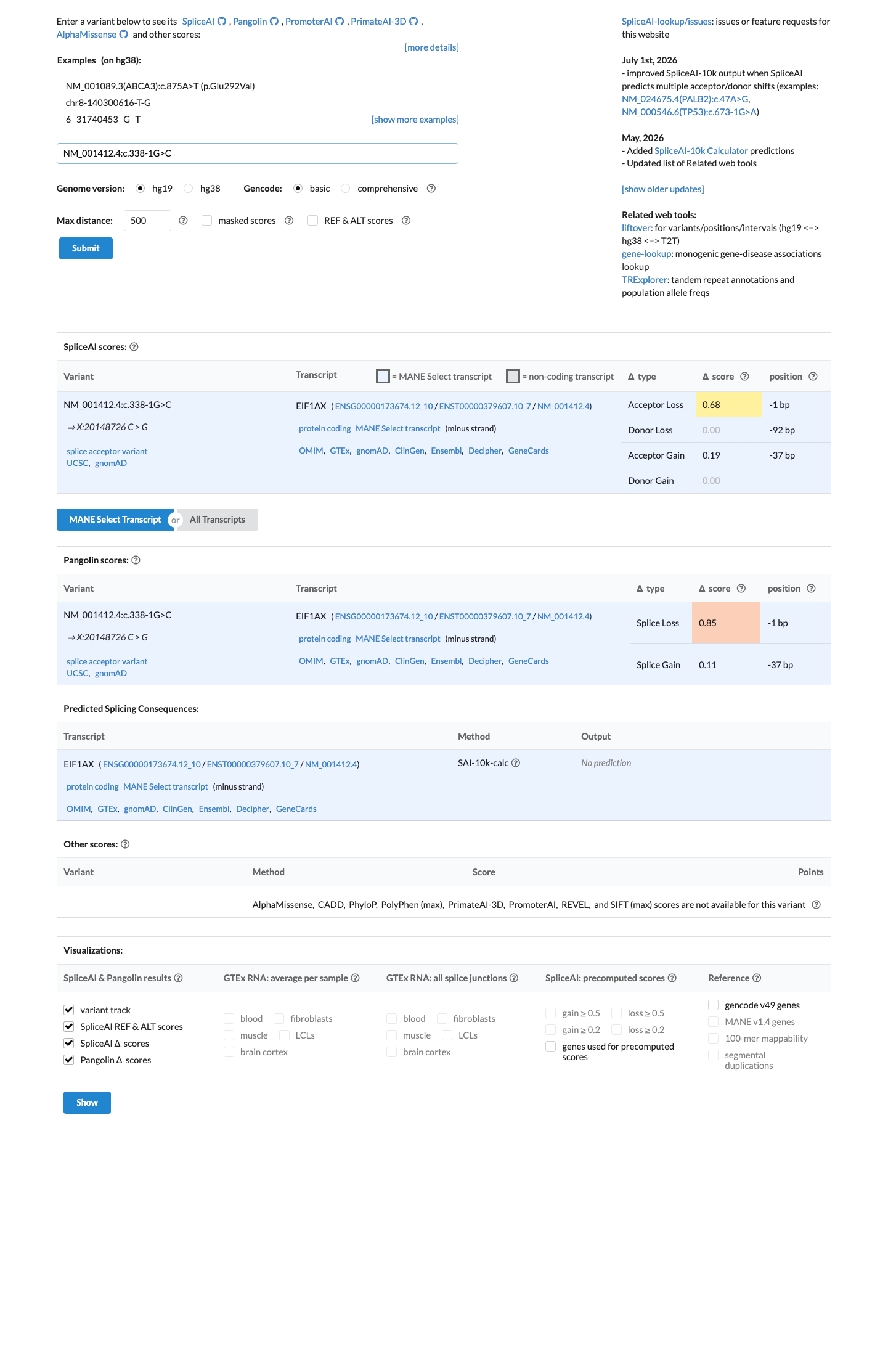896x1356 pixels.
Task: Switch to All Transcripts view
Action: point(217,520)
